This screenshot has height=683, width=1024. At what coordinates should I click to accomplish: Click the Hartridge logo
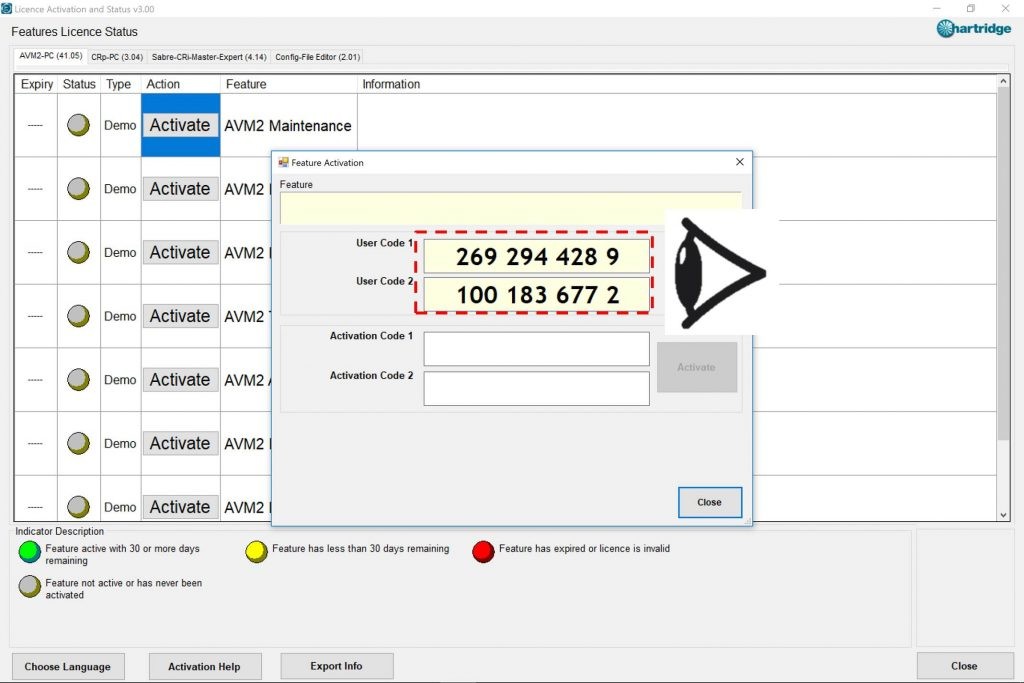[x=974, y=29]
